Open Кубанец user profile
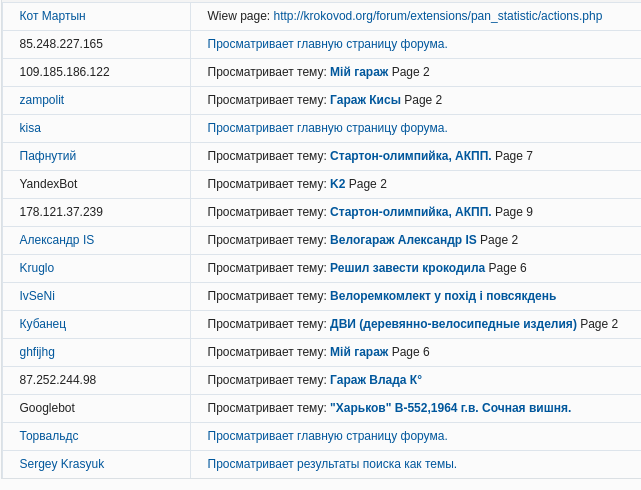Image resolution: width=641 pixels, height=490 pixels. 42,324
